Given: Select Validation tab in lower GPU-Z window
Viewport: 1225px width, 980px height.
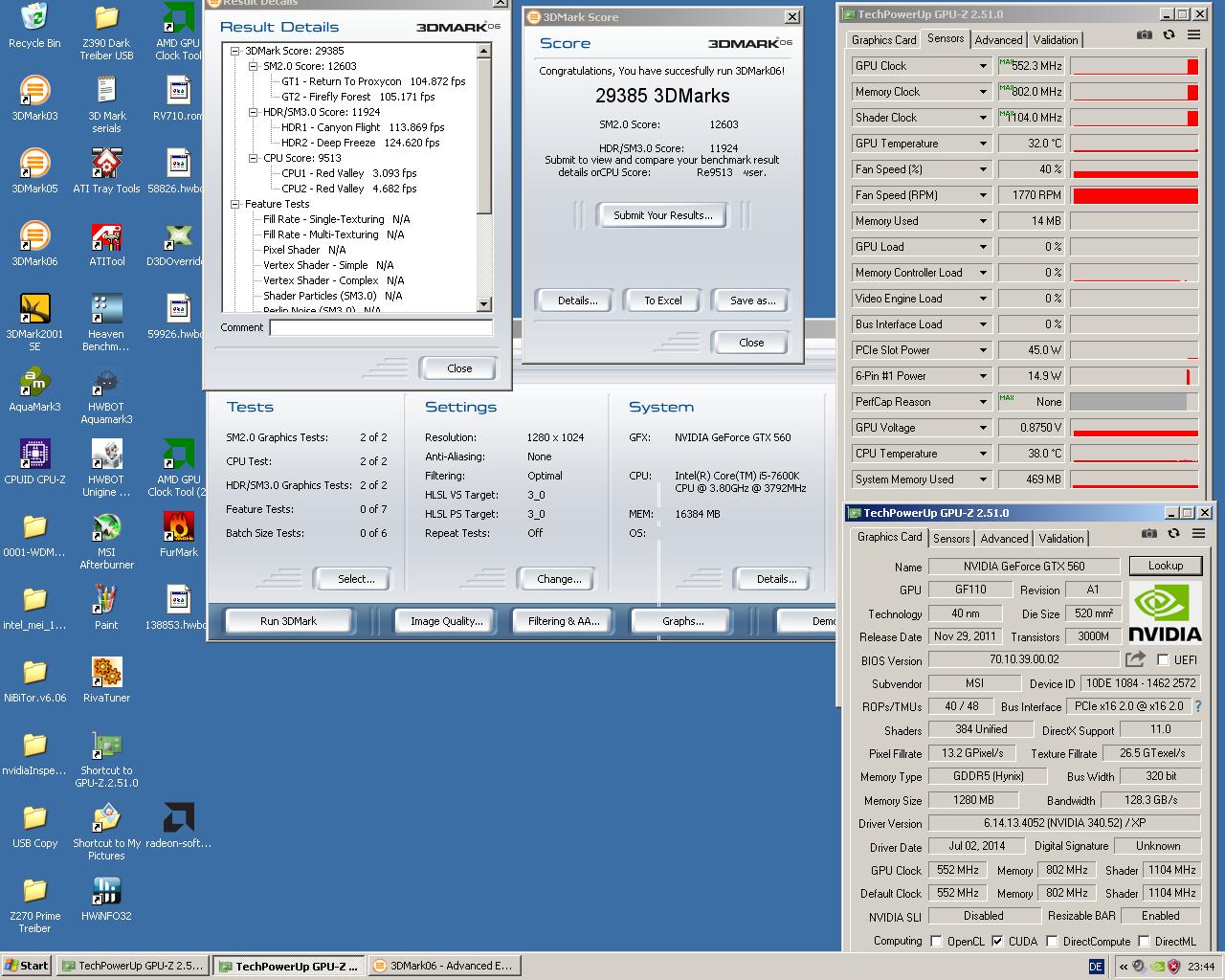Looking at the screenshot, I should 1061,539.
